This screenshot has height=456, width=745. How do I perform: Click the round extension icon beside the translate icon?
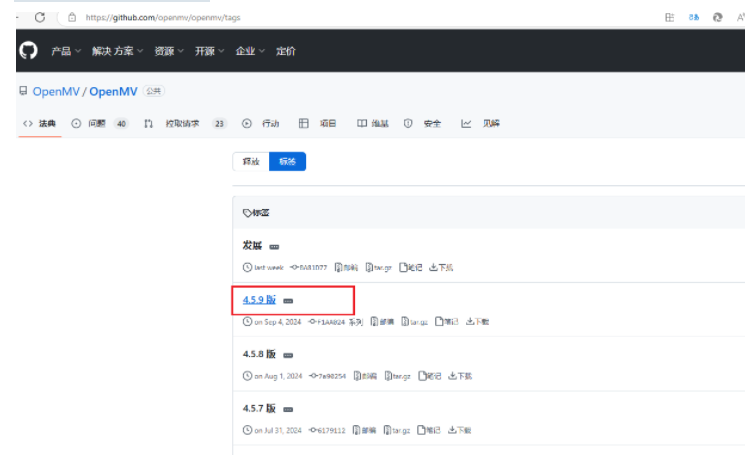click(x=717, y=18)
